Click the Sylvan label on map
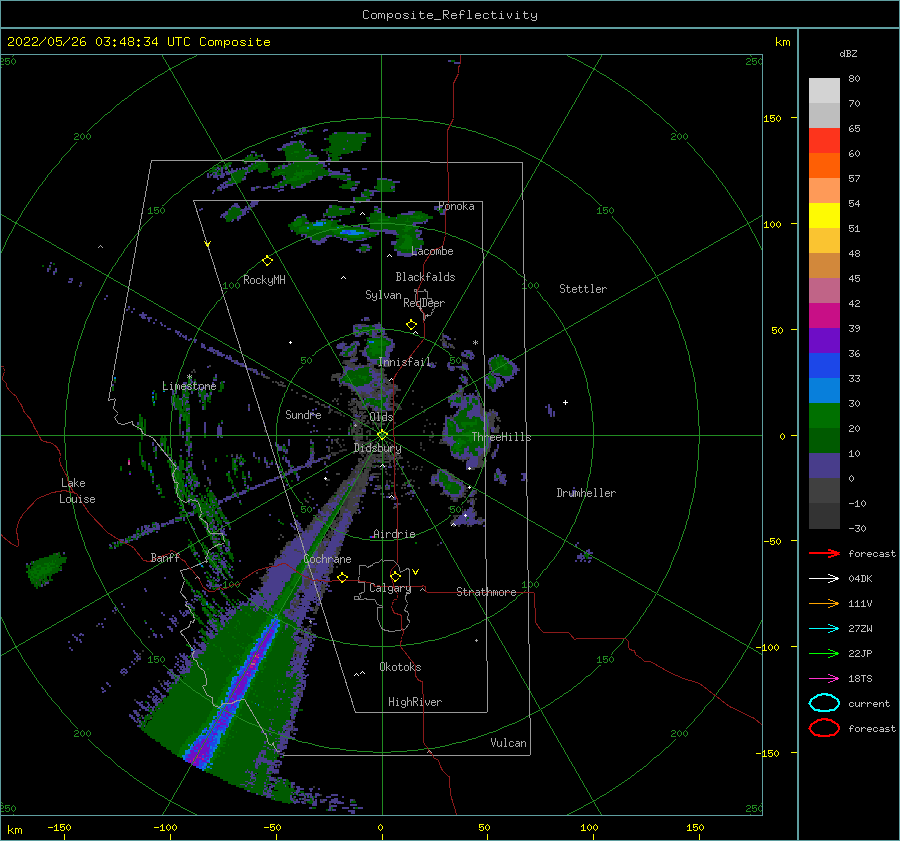The height and width of the screenshot is (841, 900). click(383, 295)
